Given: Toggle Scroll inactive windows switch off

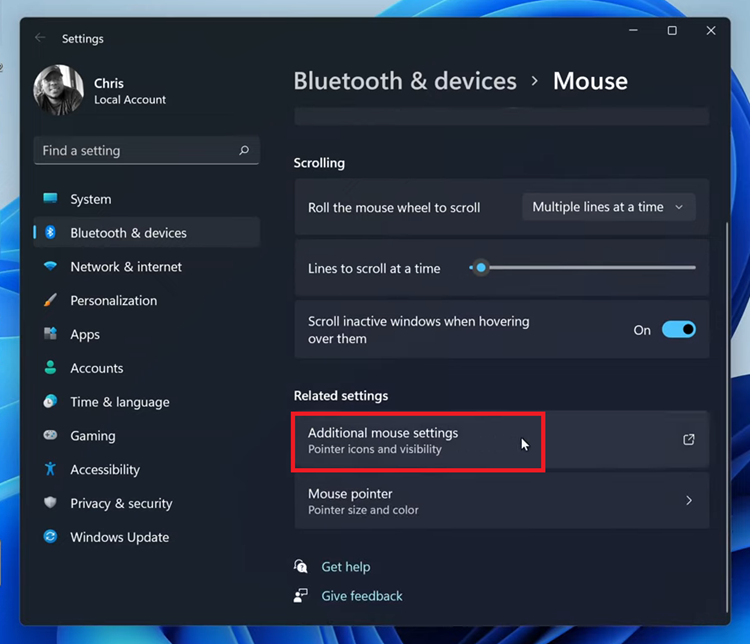Looking at the screenshot, I should (x=679, y=330).
